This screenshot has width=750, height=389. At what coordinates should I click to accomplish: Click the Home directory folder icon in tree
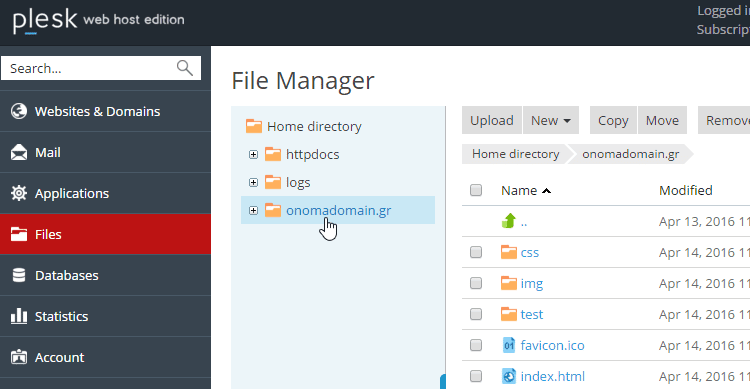click(x=254, y=126)
